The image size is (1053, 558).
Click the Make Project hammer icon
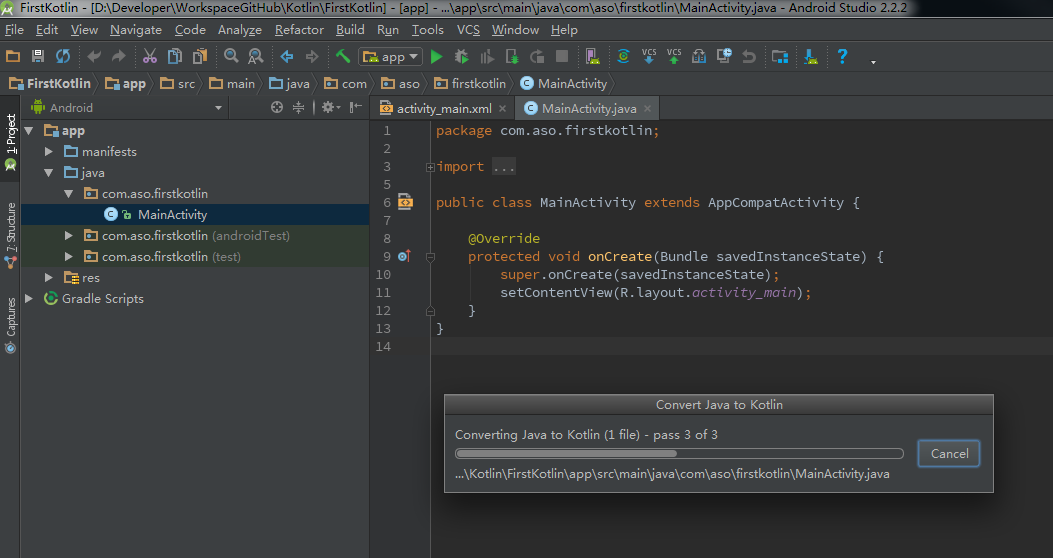point(342,56)
